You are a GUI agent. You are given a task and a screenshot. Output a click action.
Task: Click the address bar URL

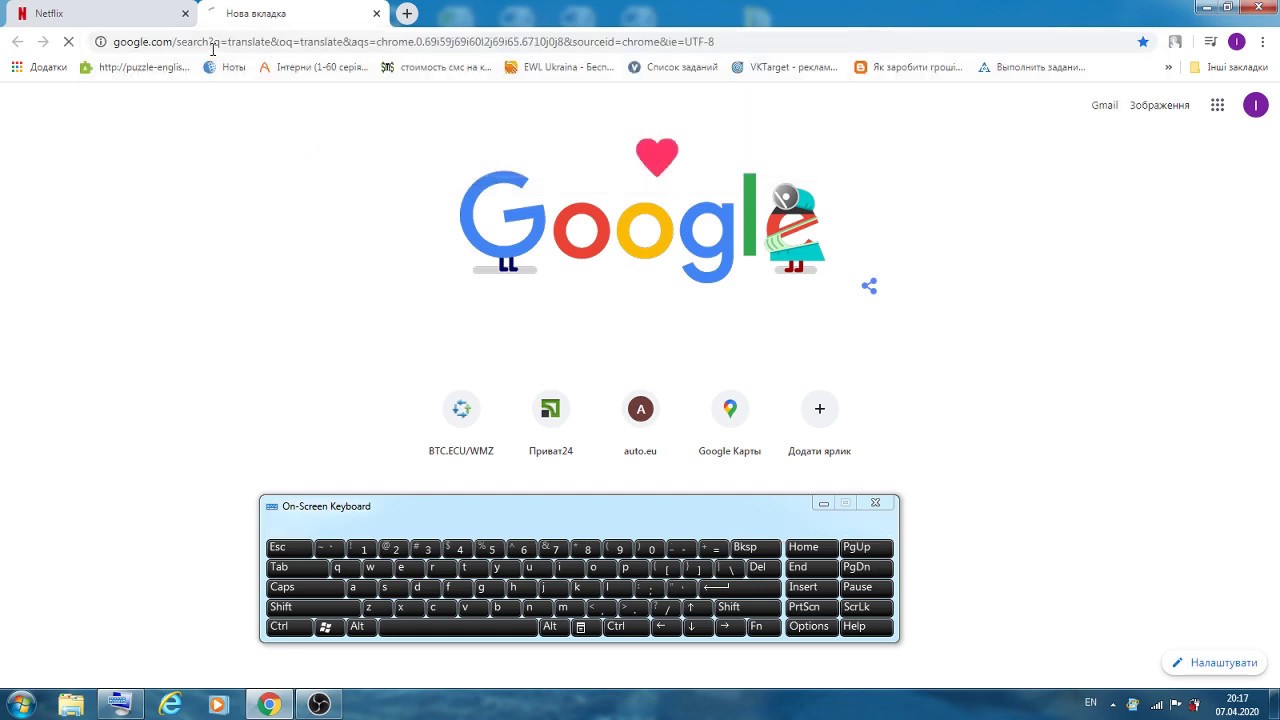pyautogui.click(x=413, y=42)
